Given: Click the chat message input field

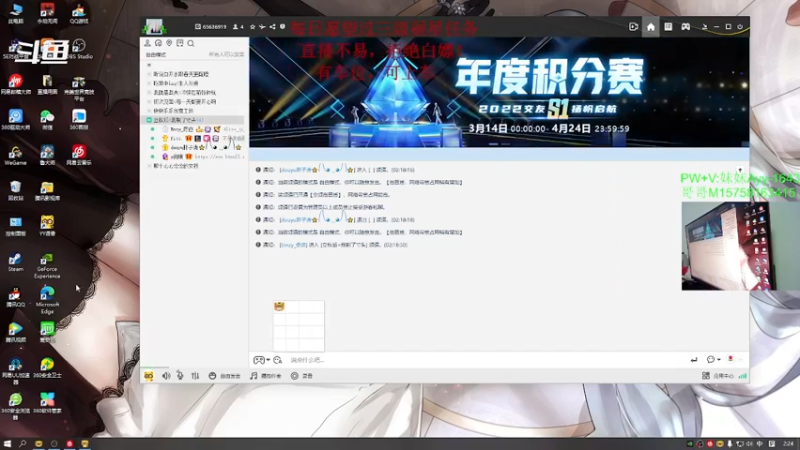Looking at the screenshot, I should click(x=485, y=360).
